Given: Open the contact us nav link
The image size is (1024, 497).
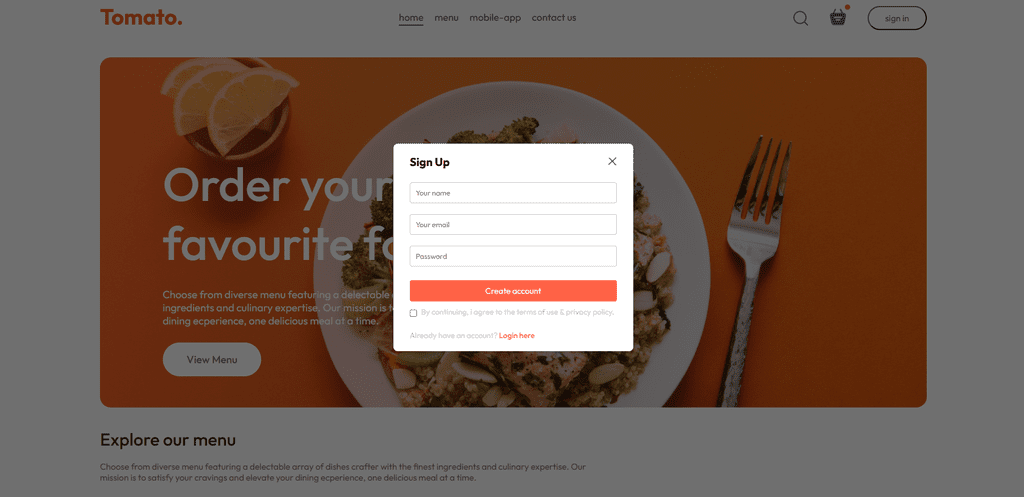Looking at the screenshot, I should tap(554, 18).
